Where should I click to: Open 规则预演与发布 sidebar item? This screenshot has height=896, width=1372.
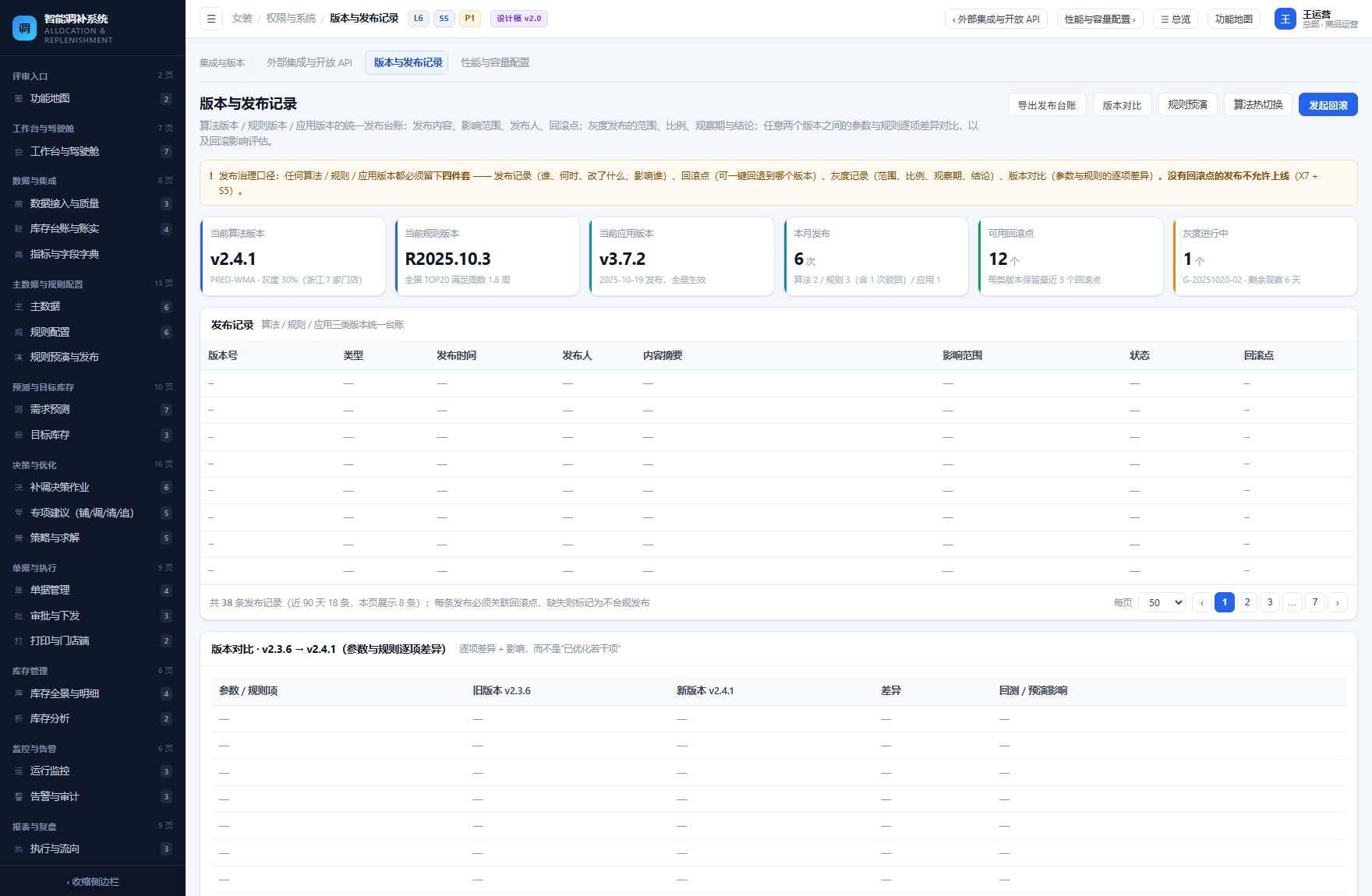point(93,358)
